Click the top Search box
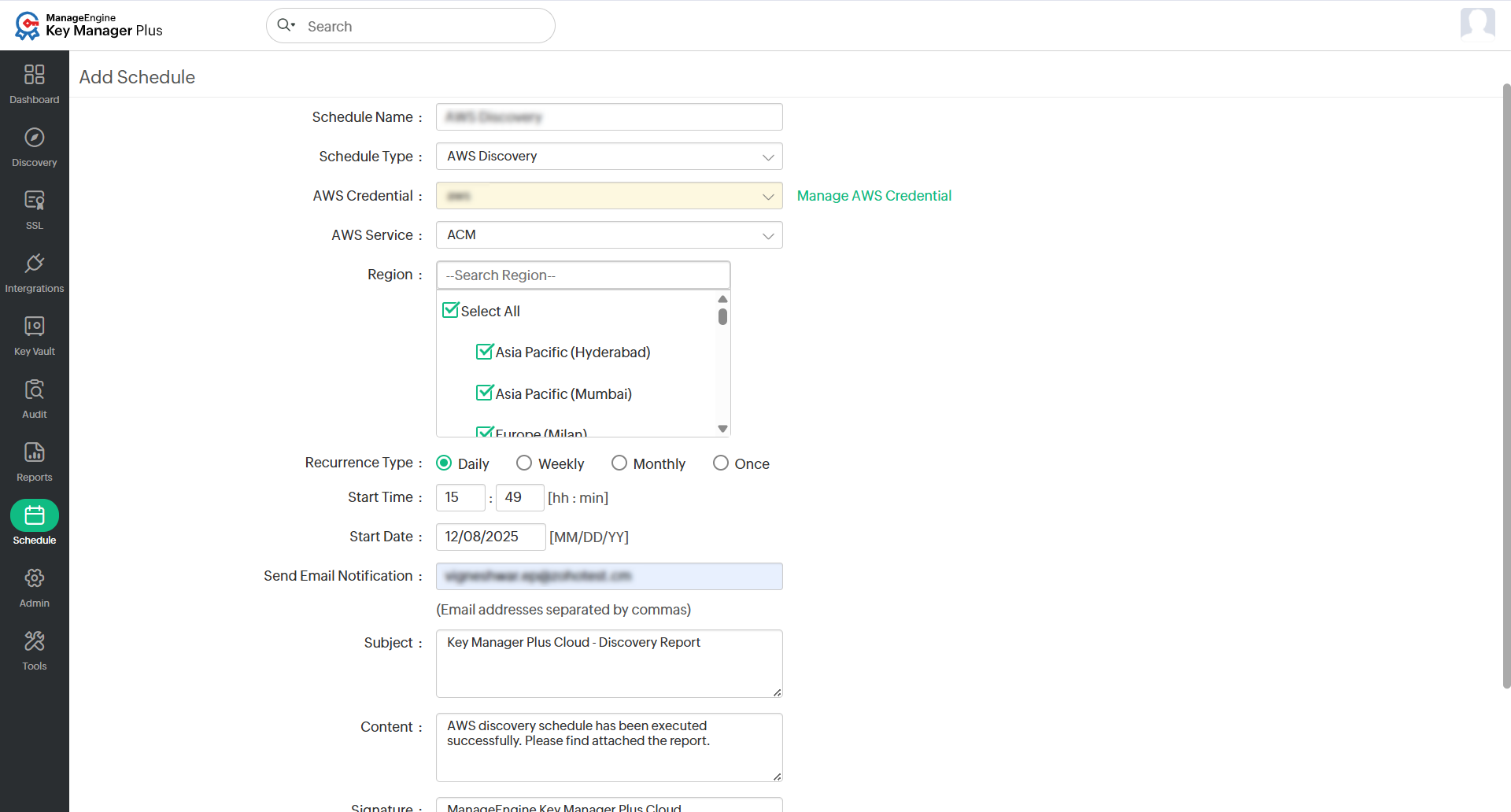 411,25
